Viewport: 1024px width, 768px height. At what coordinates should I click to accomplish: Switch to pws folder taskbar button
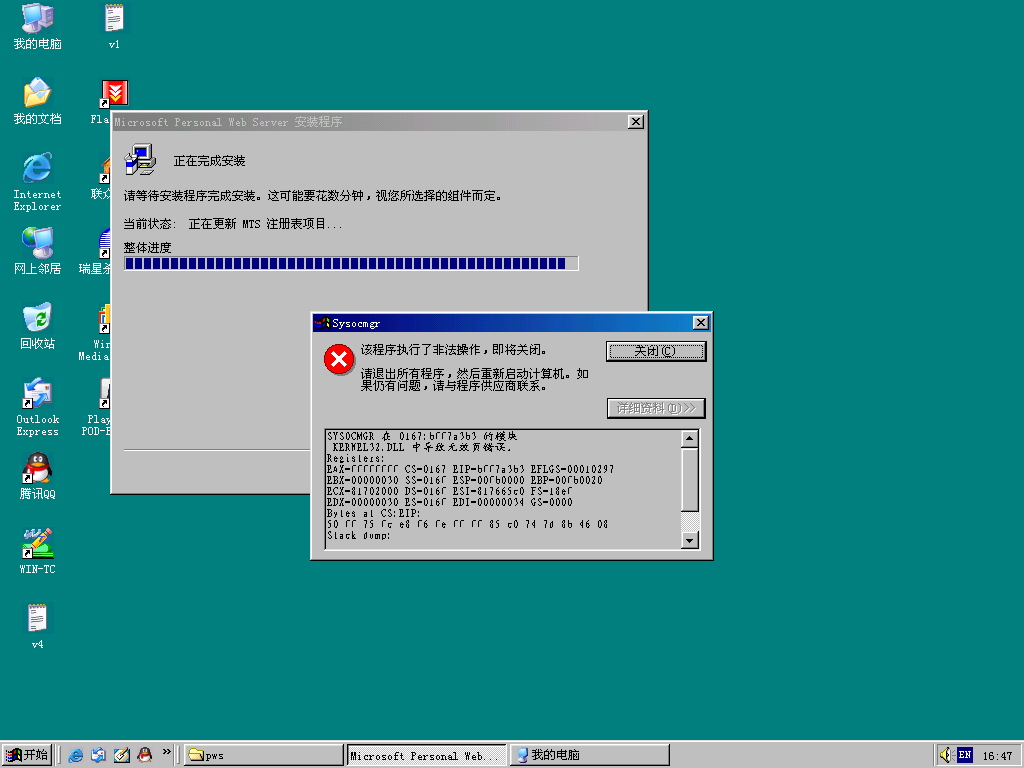[x=264, y=755]
